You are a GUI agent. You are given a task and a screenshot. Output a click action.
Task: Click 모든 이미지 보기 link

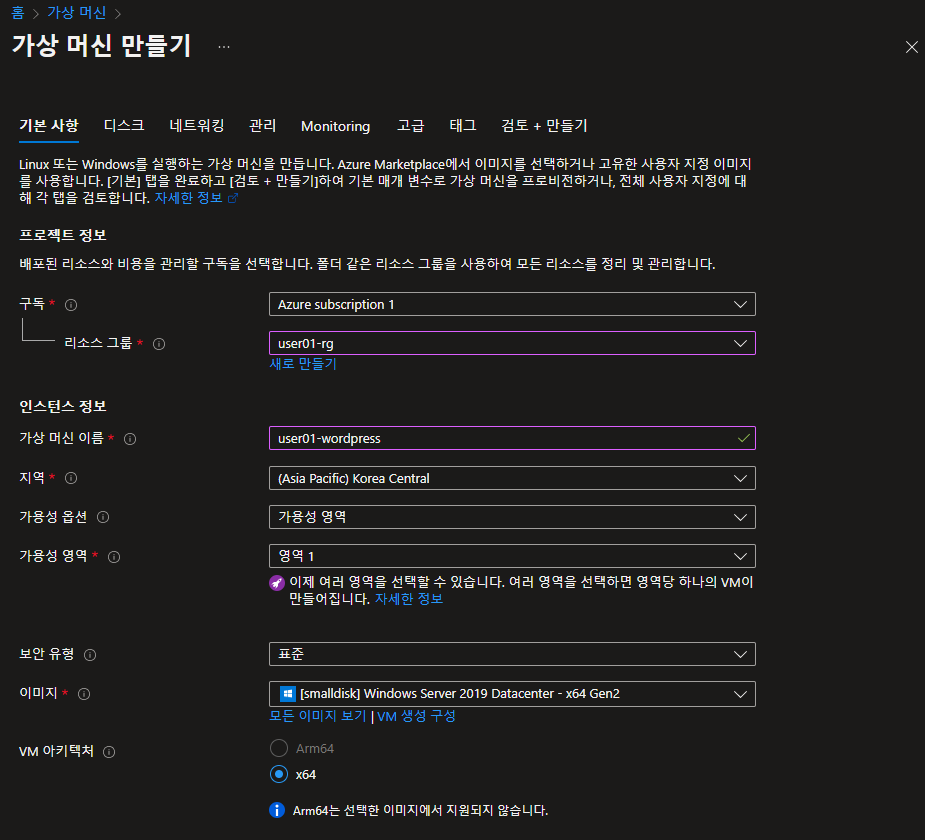pos(318,716)
